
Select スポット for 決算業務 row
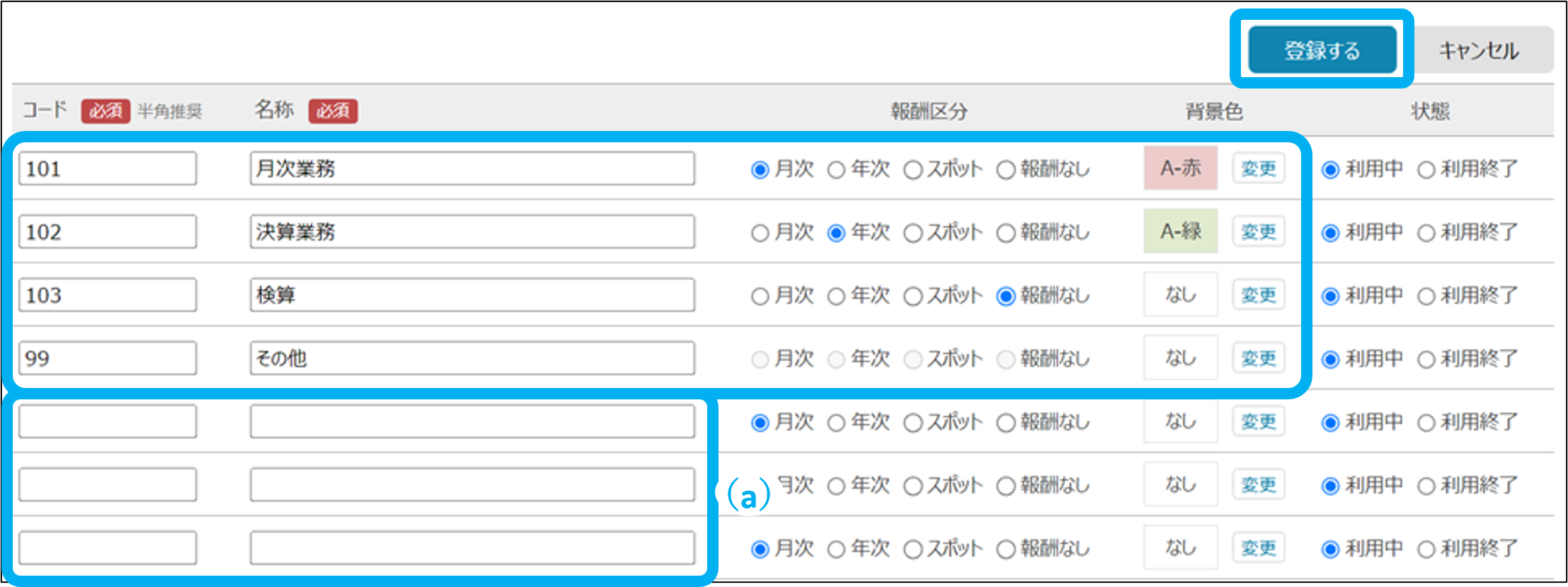coord(913,233)
